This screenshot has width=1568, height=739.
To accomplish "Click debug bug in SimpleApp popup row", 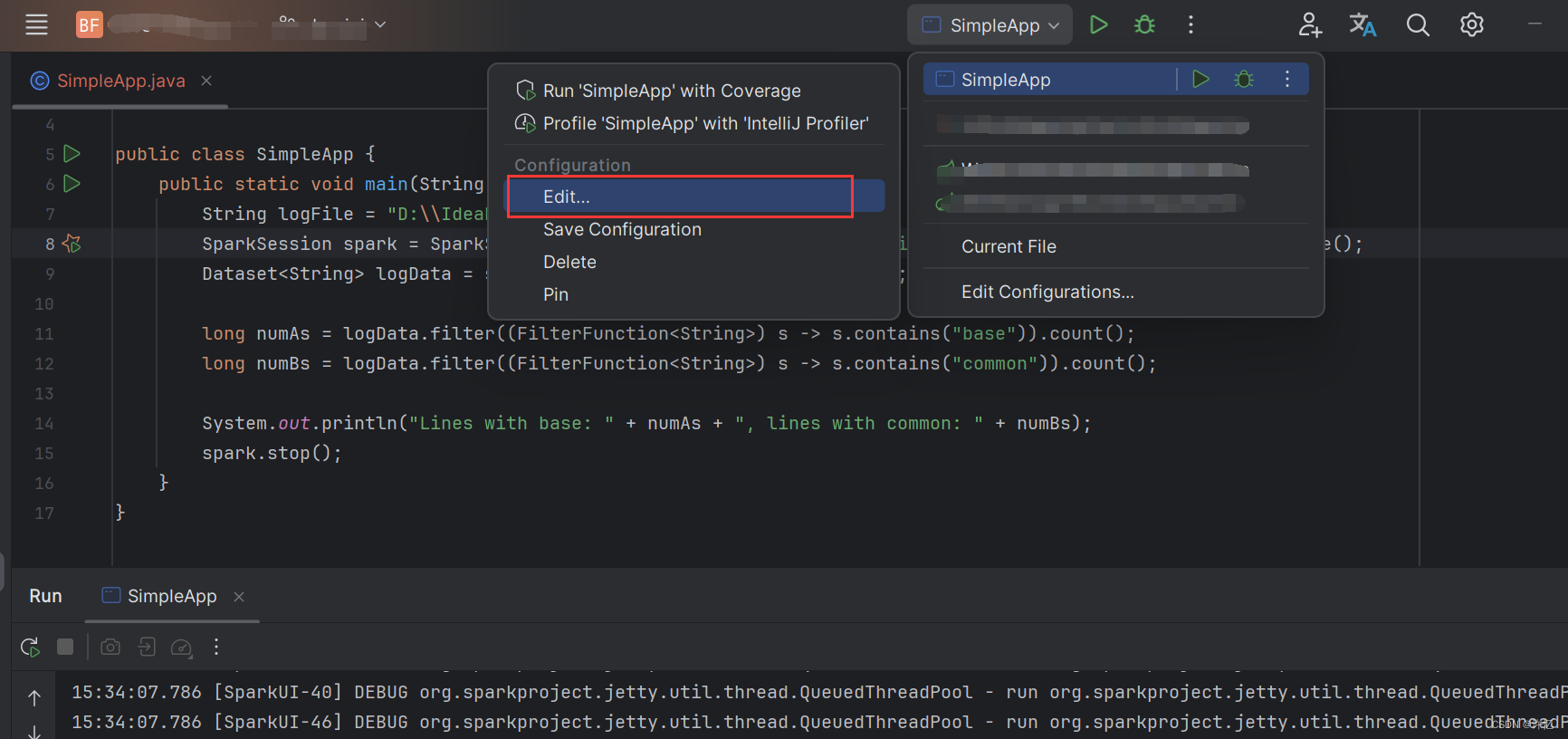I will (x=1244, y=80).
